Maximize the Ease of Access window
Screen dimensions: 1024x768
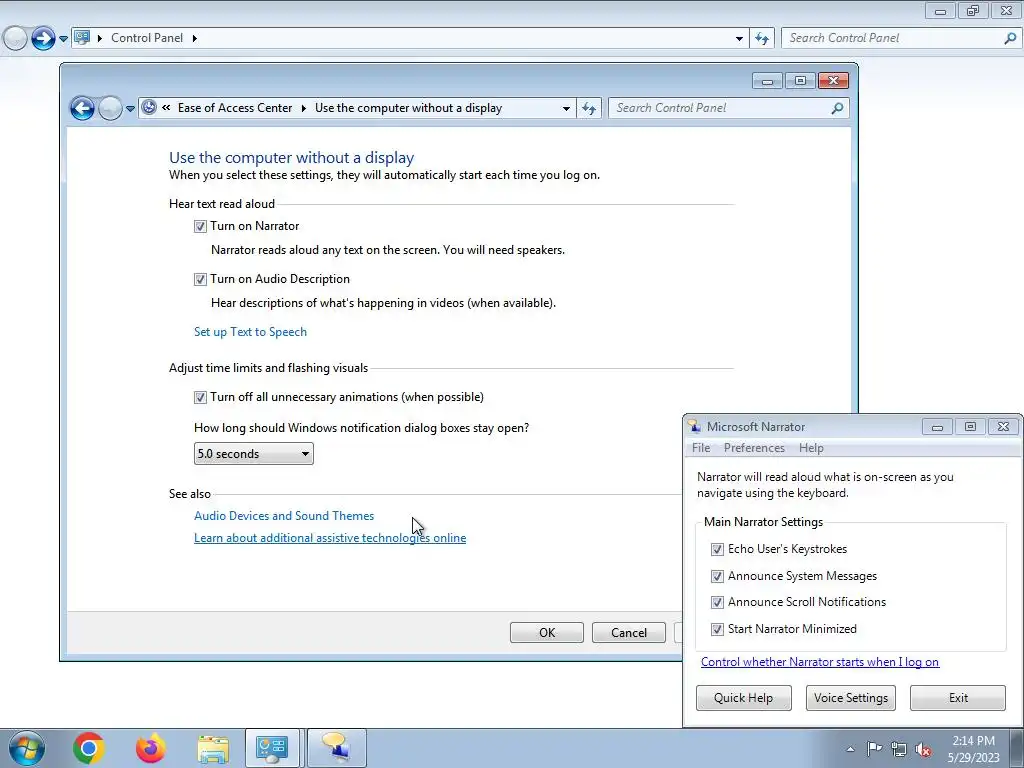(x=800, y=81)
